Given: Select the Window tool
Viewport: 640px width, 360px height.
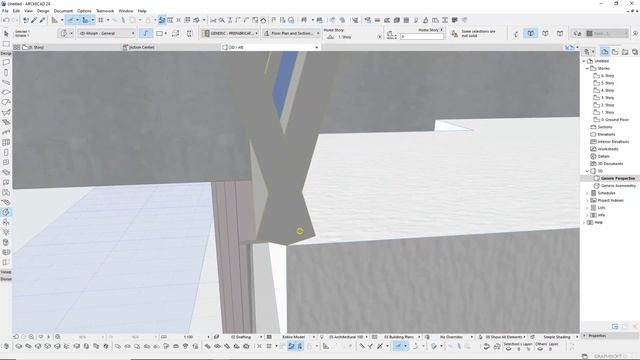Looking at the screenshot, I should coord(6,162).
